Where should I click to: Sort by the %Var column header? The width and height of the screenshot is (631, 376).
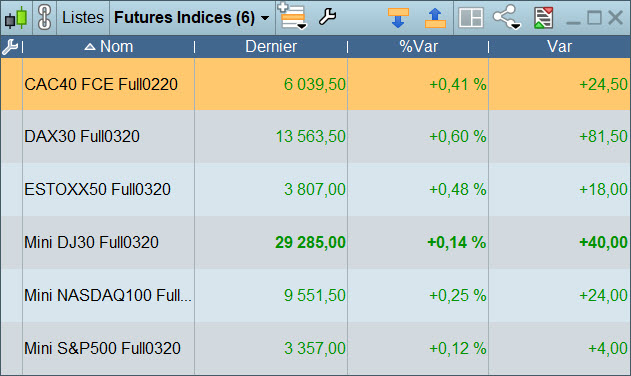(418, 47)
